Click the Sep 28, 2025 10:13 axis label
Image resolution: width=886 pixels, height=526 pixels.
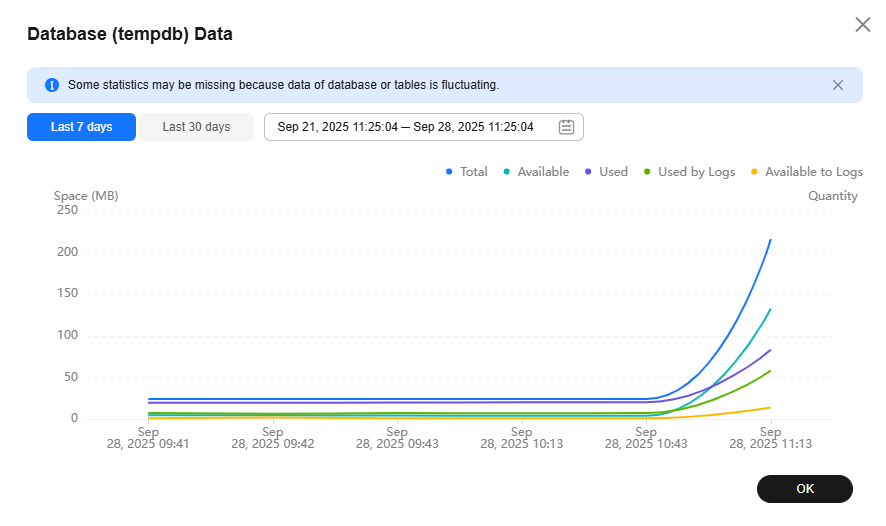521,438
